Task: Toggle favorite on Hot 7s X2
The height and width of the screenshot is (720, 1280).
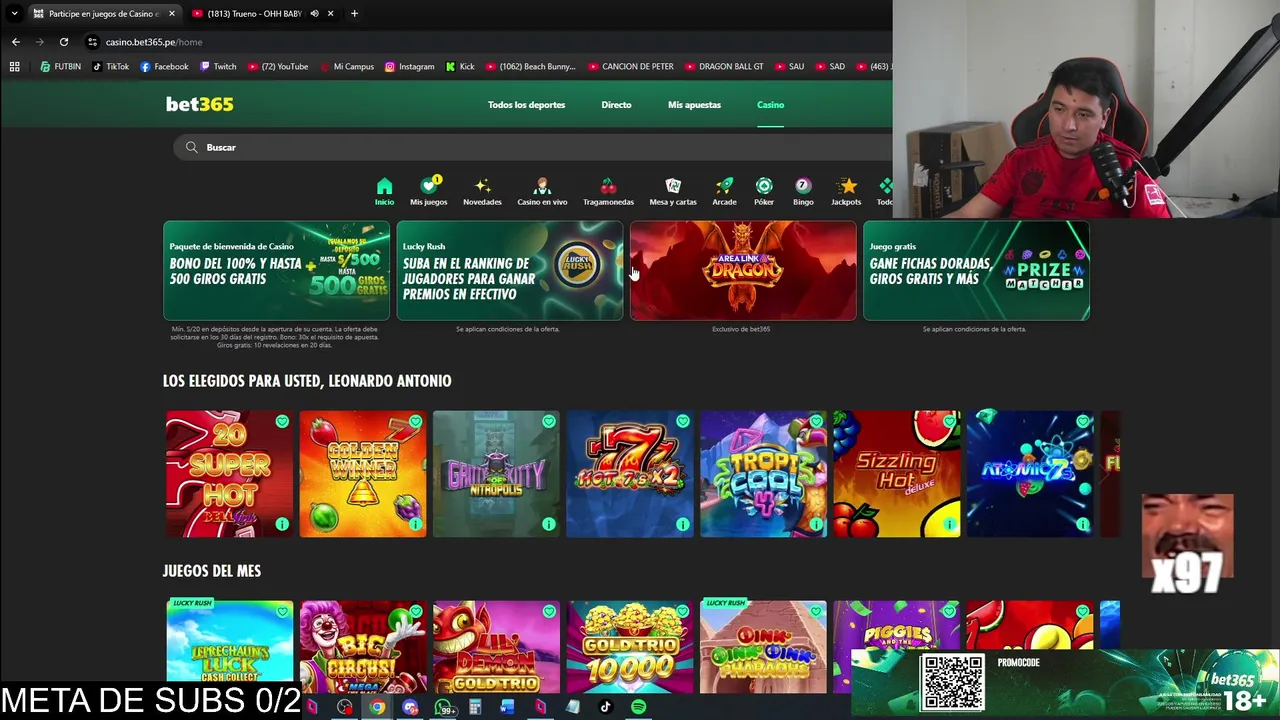Action: click(682, 422)
